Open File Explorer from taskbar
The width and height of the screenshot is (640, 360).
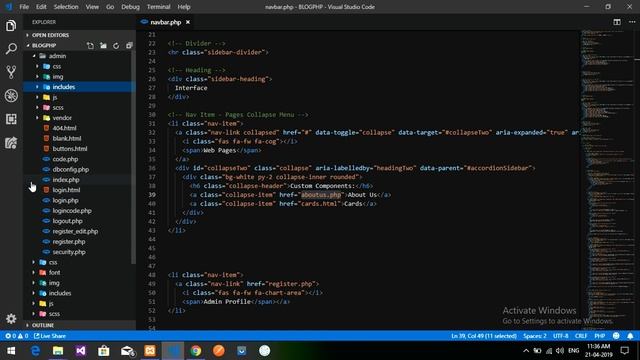click(x=58, y=351)
